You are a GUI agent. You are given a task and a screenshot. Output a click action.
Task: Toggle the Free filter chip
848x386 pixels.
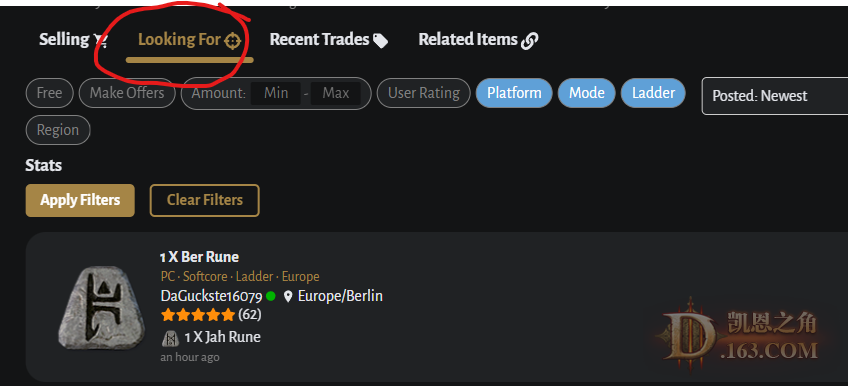(x=49, y=93)
